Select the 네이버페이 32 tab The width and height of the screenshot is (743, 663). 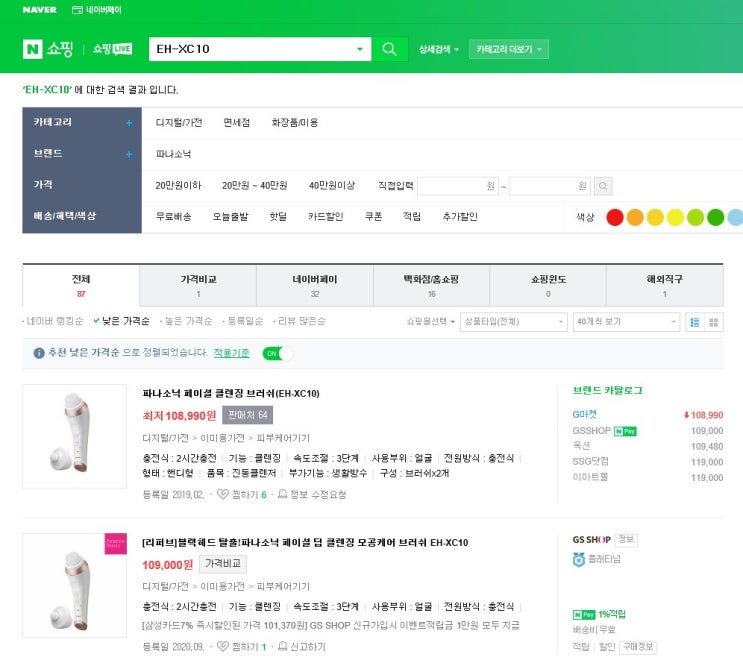pos(315,286)
